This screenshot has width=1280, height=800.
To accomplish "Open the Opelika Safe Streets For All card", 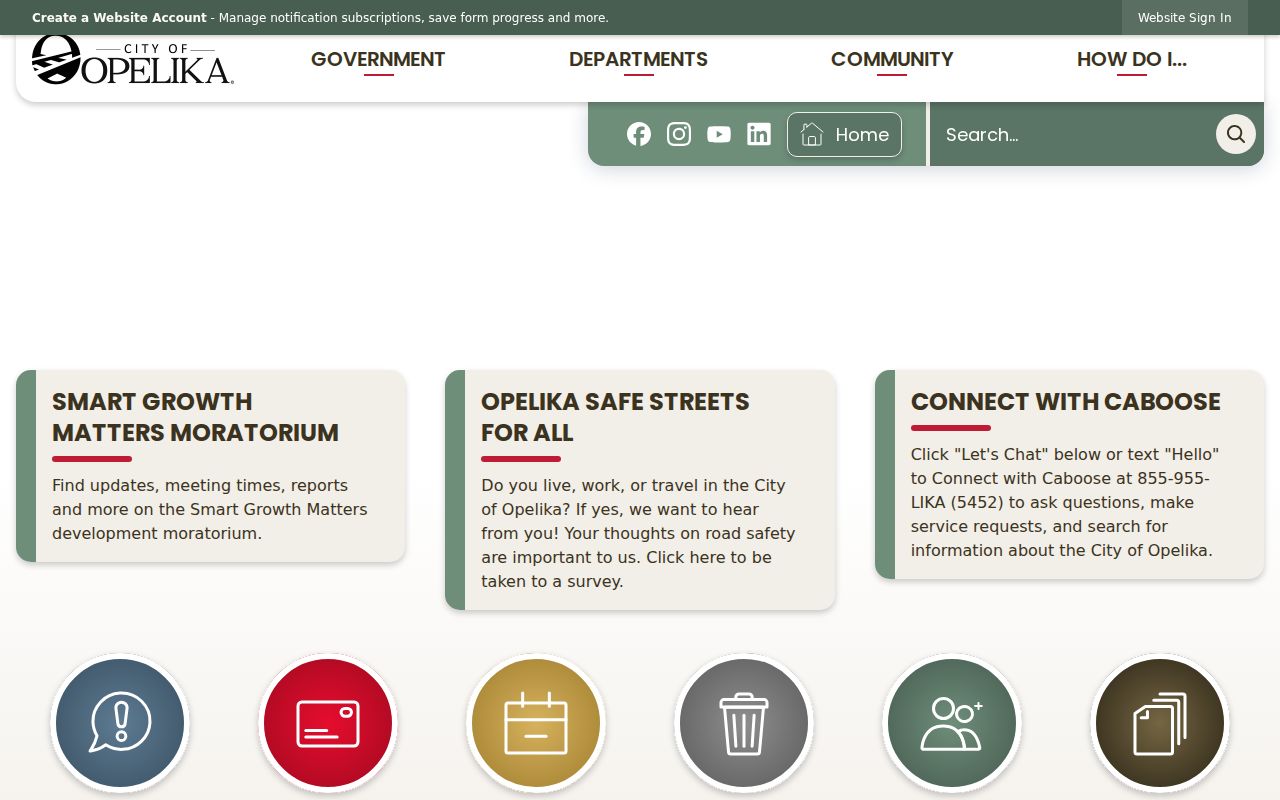I will pyautogui.click(x=640, y=490).
